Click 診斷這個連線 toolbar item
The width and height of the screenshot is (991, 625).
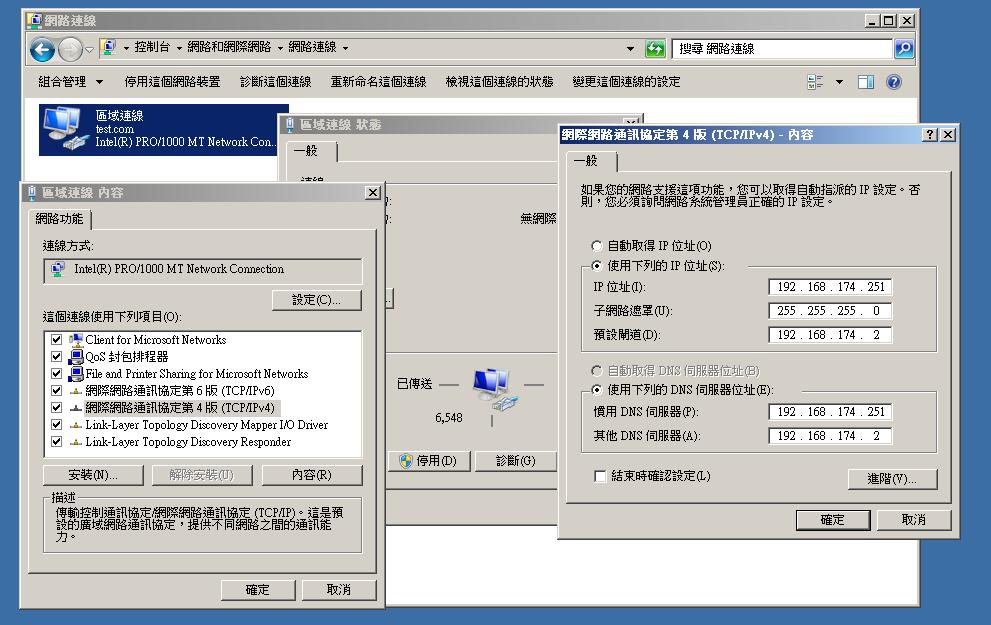click(275, 82)
